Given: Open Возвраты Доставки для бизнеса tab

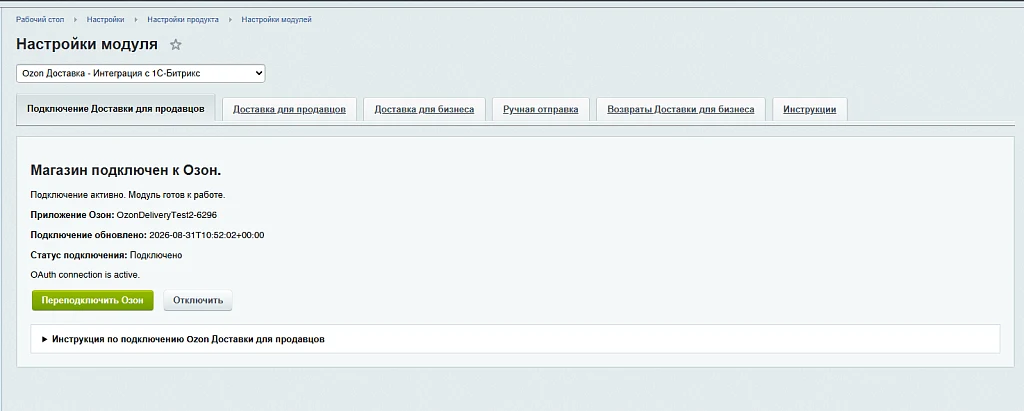Looking at the screenshot, I should coord(680,109).
